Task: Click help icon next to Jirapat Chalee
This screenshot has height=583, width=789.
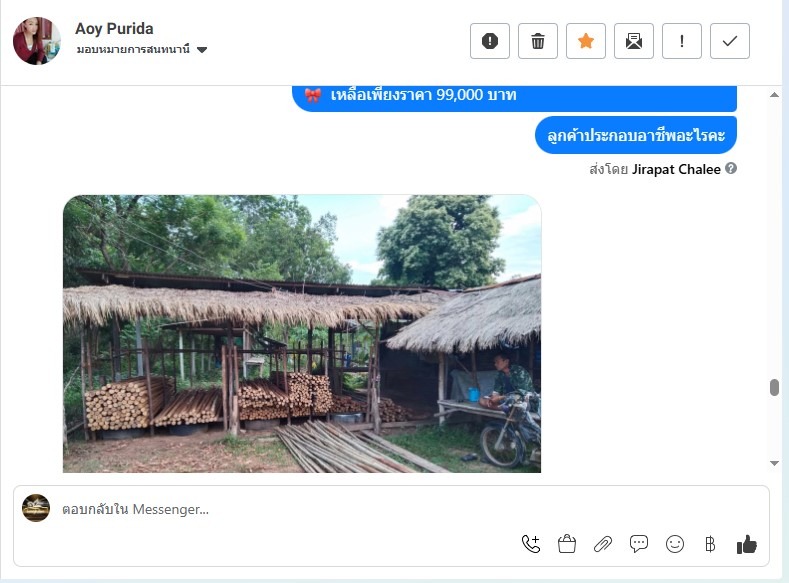Action: pos(731,169)
